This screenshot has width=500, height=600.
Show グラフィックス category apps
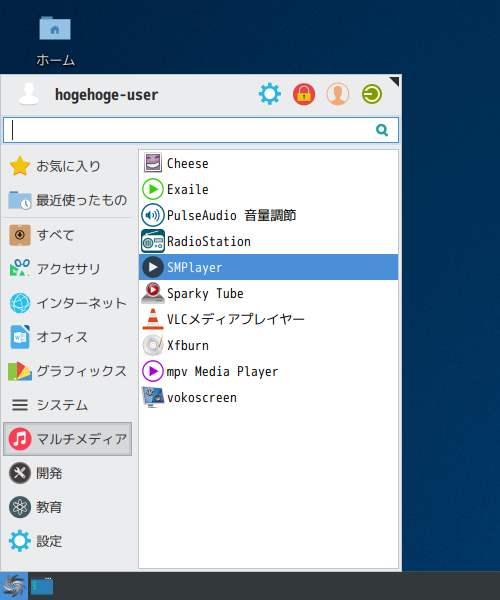tap(68, 371)
